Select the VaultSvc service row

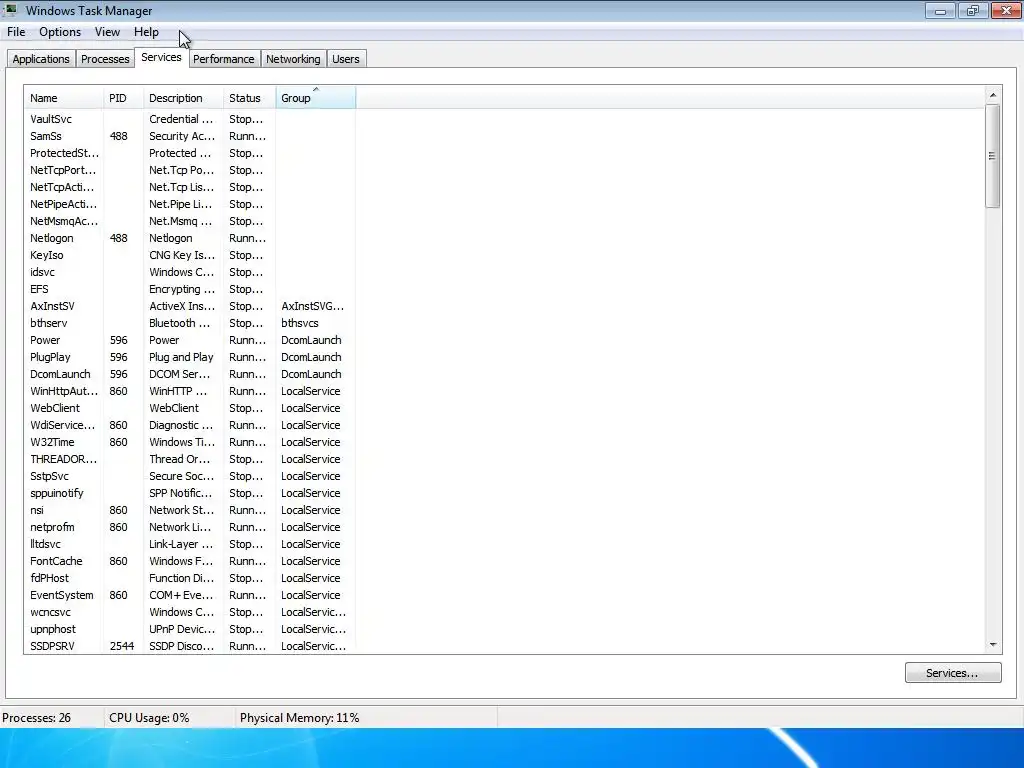pyautogui.click(x=189, y=119)
